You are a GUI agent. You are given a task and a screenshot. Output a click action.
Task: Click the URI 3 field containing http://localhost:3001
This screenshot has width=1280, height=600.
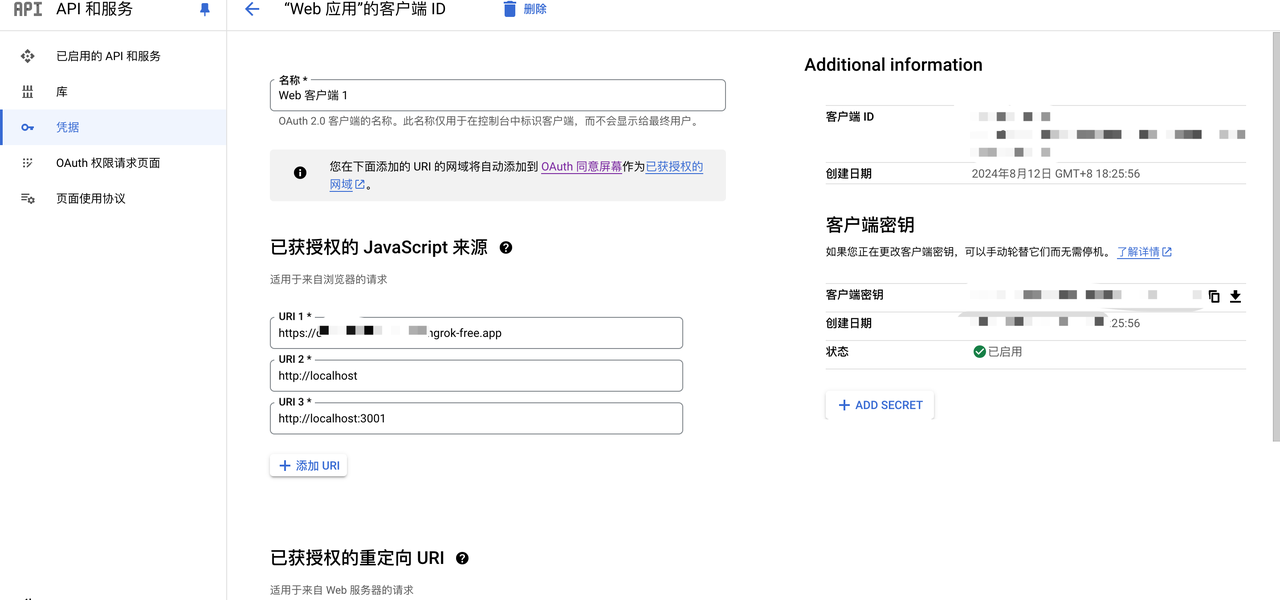(476, 419)
